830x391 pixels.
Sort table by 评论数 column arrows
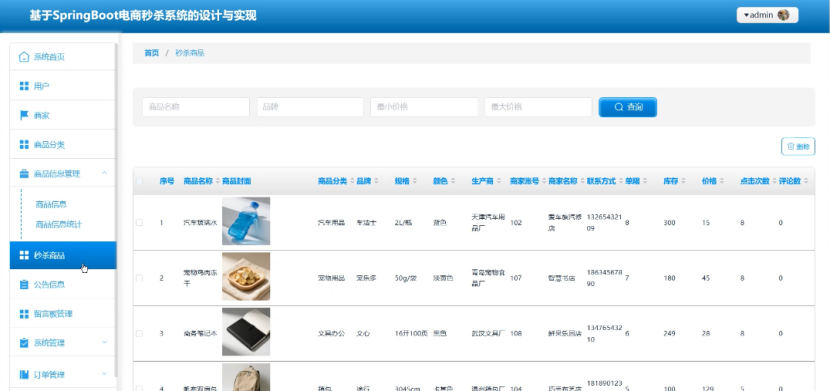[x=806, y=181]
